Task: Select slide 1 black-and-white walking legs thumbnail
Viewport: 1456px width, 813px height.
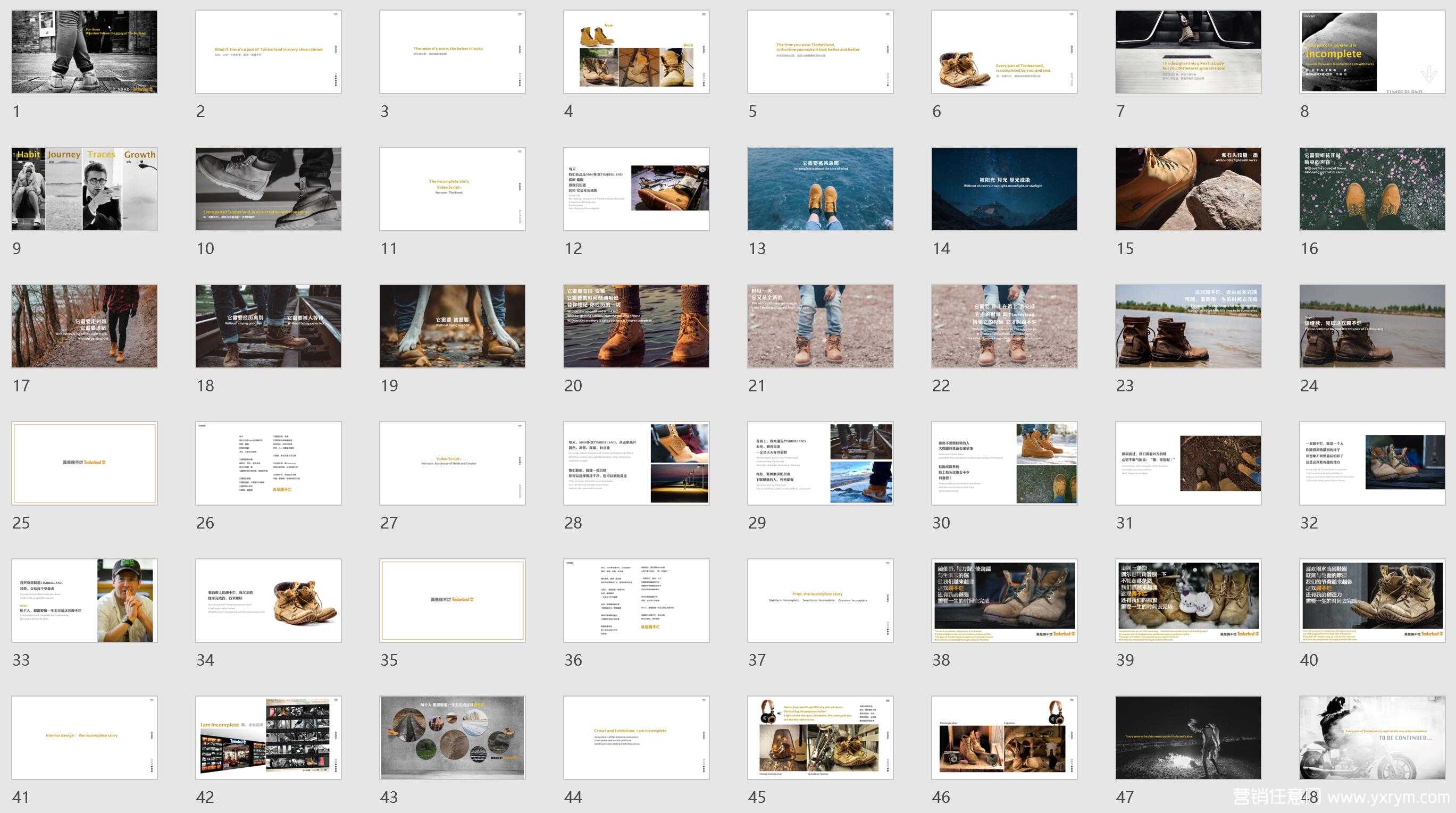Action: coord(84,52)
